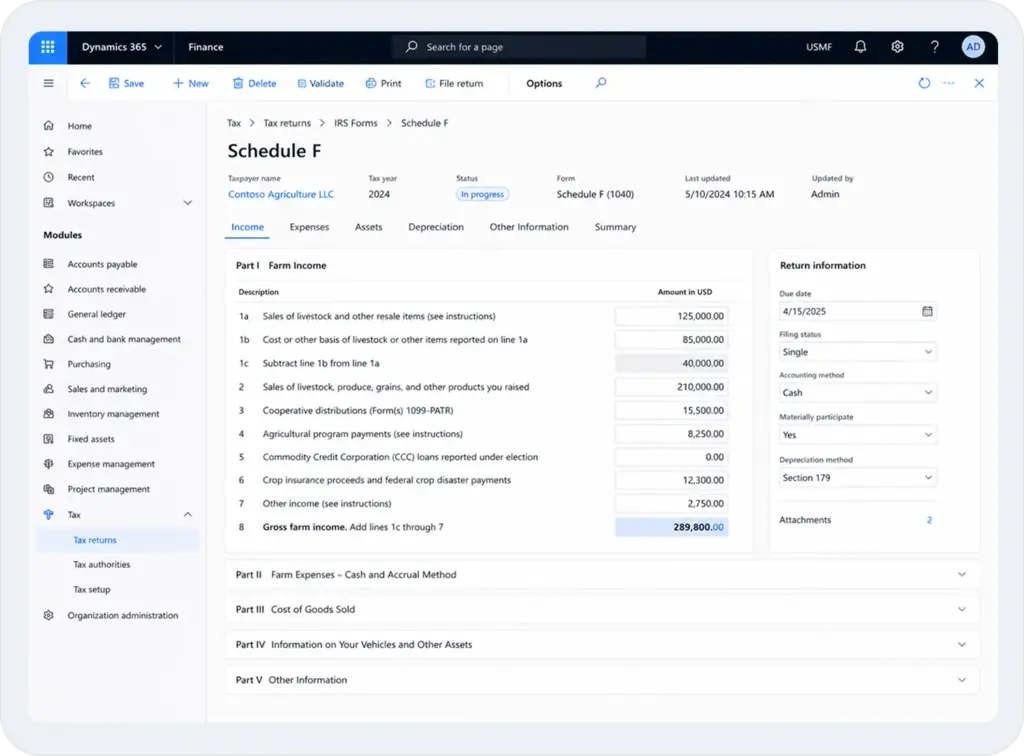Open the Filing status dropdown
1024x756 pixels.
(857, 352)
